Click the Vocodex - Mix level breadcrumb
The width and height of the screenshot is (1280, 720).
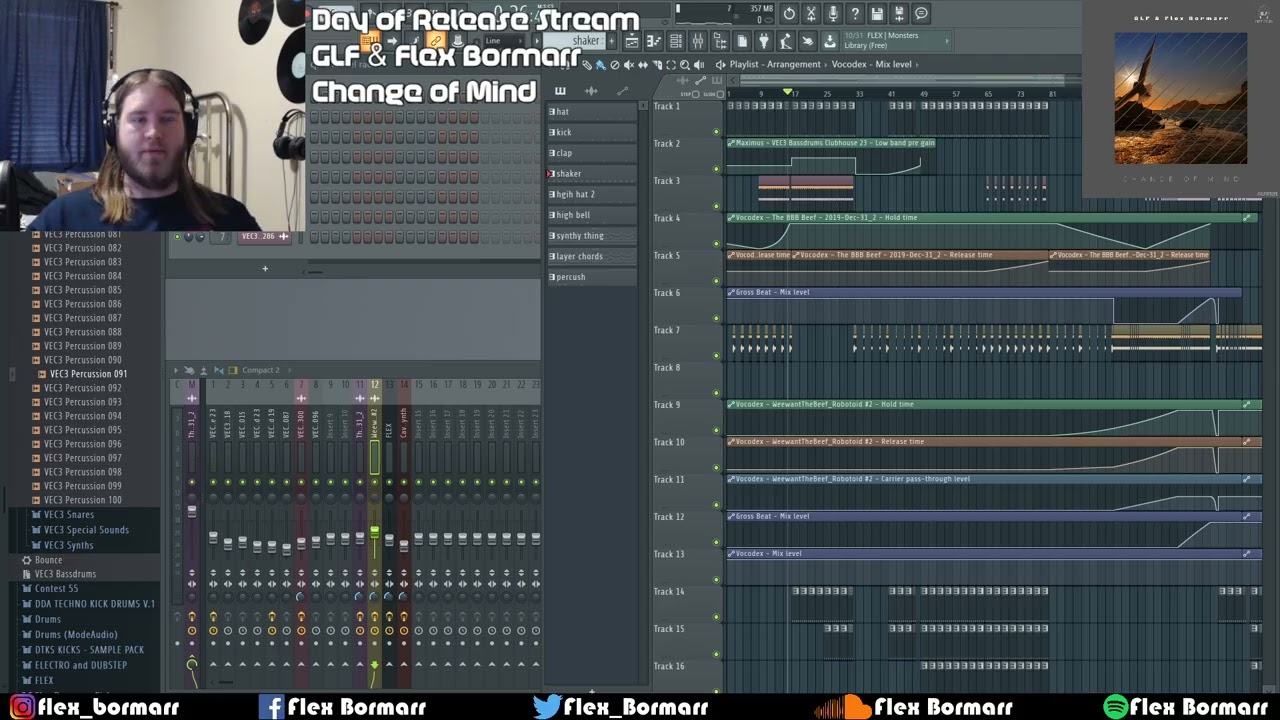tap(871, 64)
